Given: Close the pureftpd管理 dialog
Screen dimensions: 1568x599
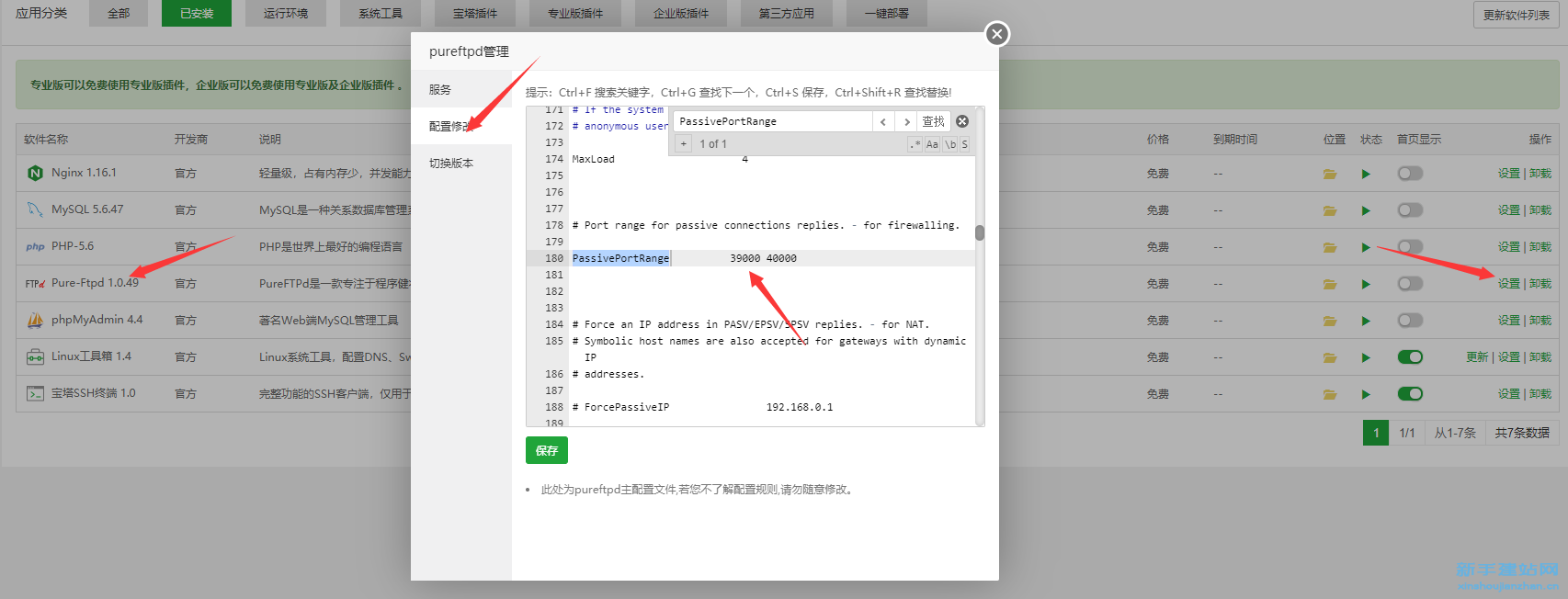Looking at the screenshot, I should [997, 34].
